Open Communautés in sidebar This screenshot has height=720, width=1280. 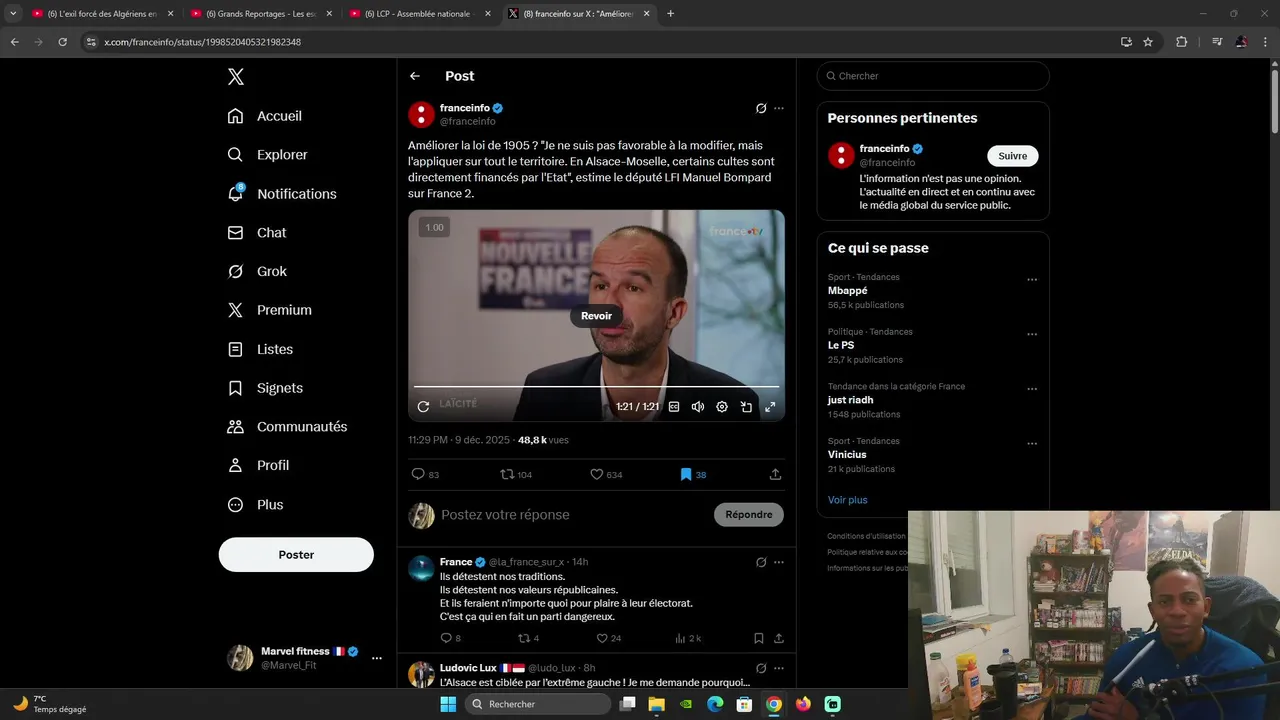287,426
